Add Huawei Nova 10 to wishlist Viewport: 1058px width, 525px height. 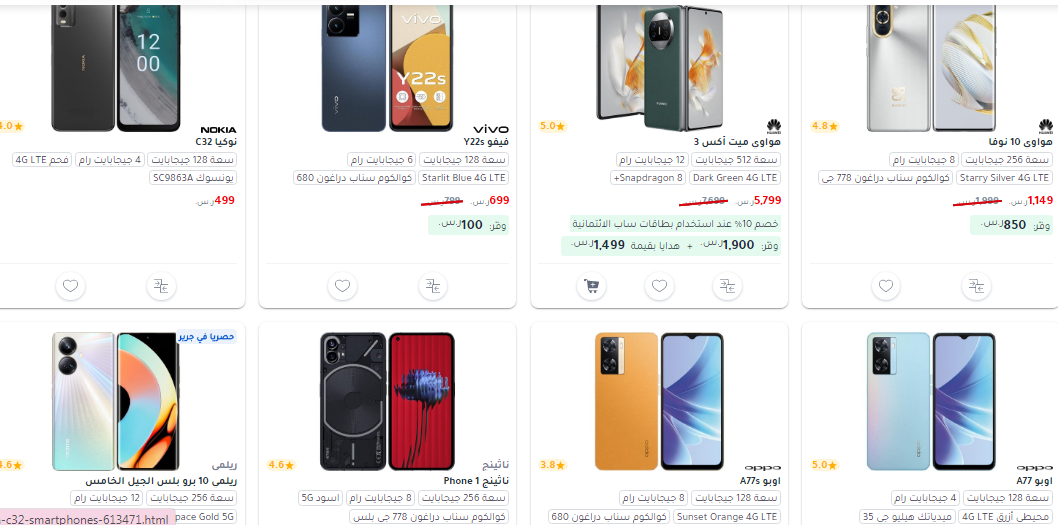885,286
